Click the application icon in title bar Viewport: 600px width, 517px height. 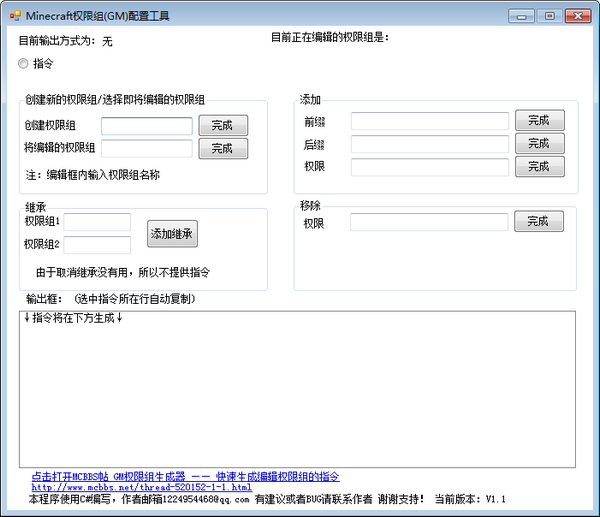[15, 16]
